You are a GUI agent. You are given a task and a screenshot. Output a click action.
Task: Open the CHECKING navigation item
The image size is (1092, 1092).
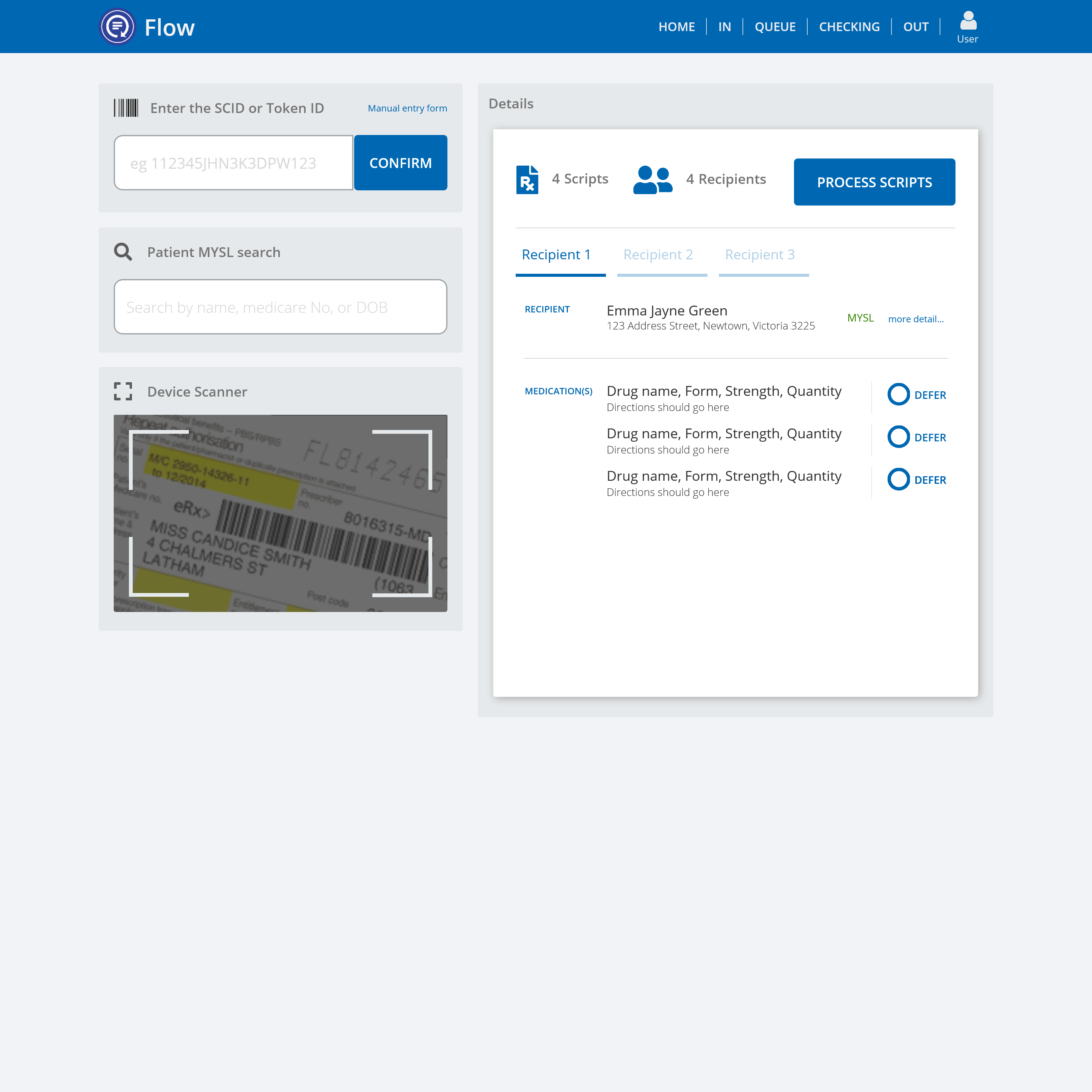pyautogui.click(x=849, y=27)
